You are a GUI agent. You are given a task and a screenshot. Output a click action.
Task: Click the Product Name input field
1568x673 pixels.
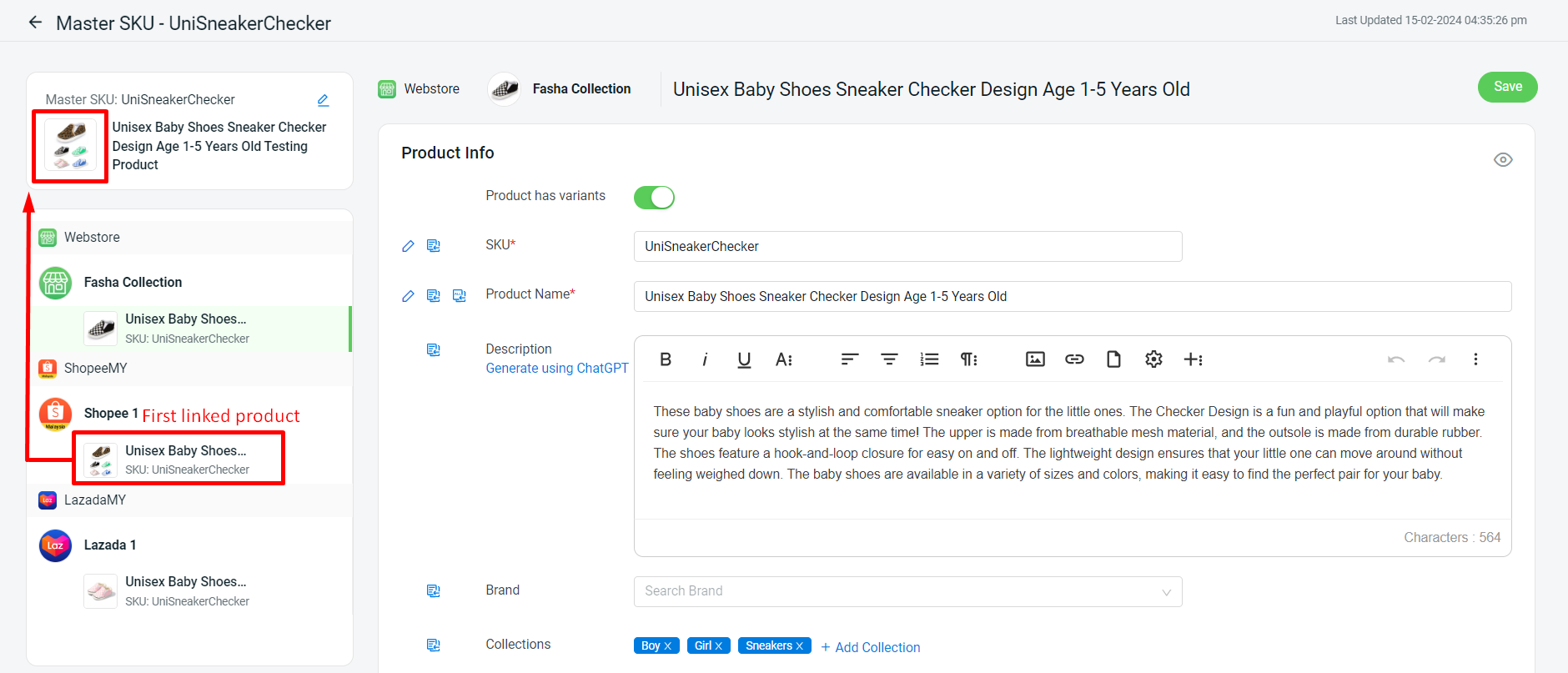click(1072, 297)
